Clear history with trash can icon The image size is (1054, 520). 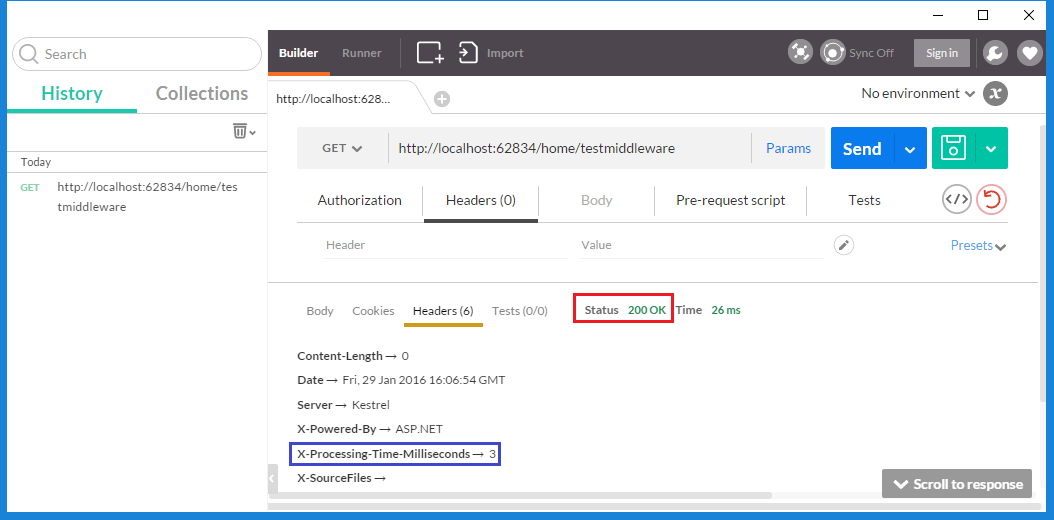[x=240, y=131]
